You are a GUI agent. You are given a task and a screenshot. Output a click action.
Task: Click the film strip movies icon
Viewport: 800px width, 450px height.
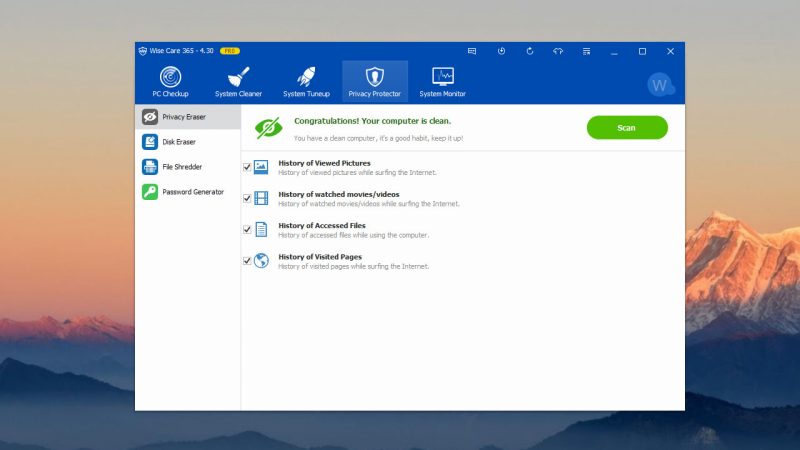tap(261, 198)
